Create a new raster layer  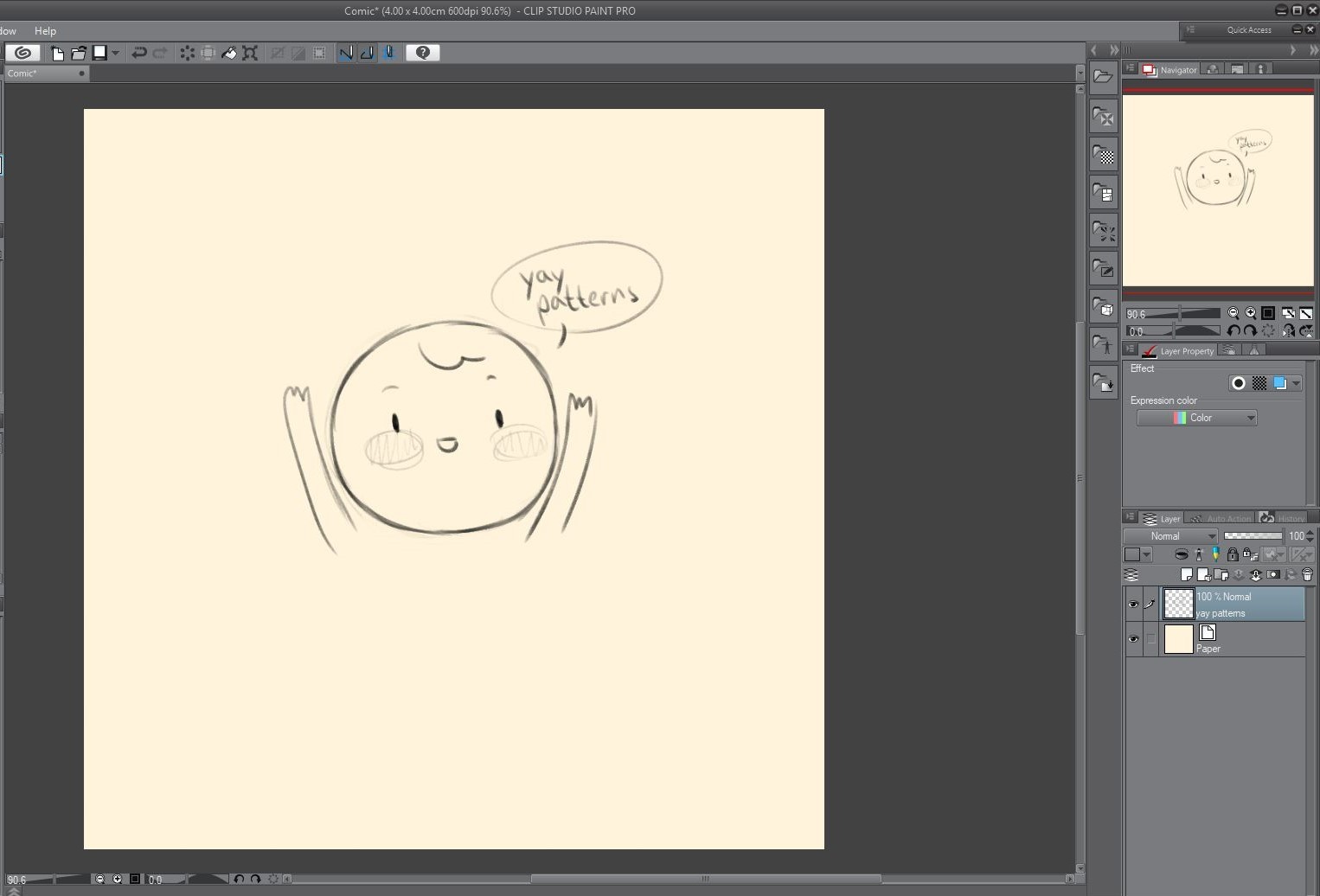coord(1187,575)
